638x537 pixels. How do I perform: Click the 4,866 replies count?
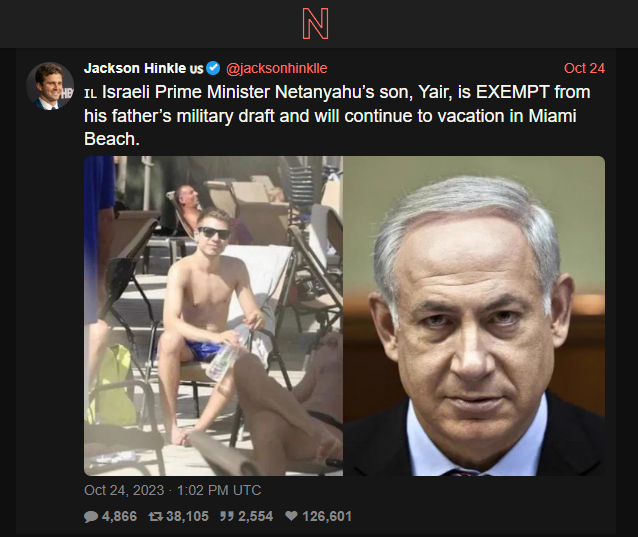pos(119,516)
